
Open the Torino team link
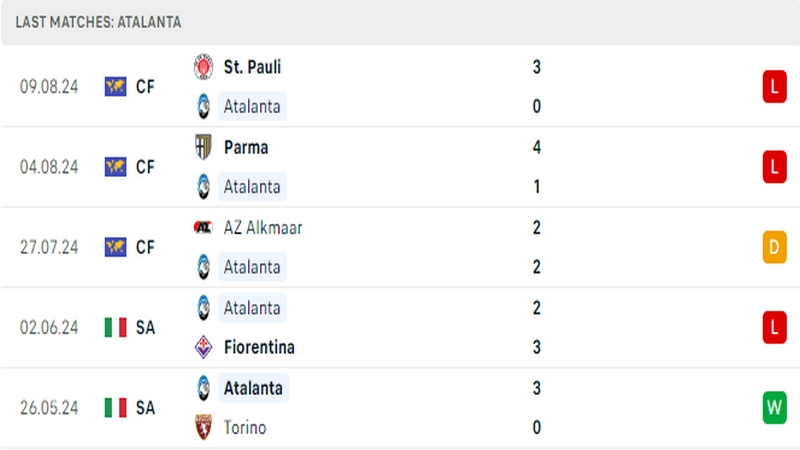[245, 428]
